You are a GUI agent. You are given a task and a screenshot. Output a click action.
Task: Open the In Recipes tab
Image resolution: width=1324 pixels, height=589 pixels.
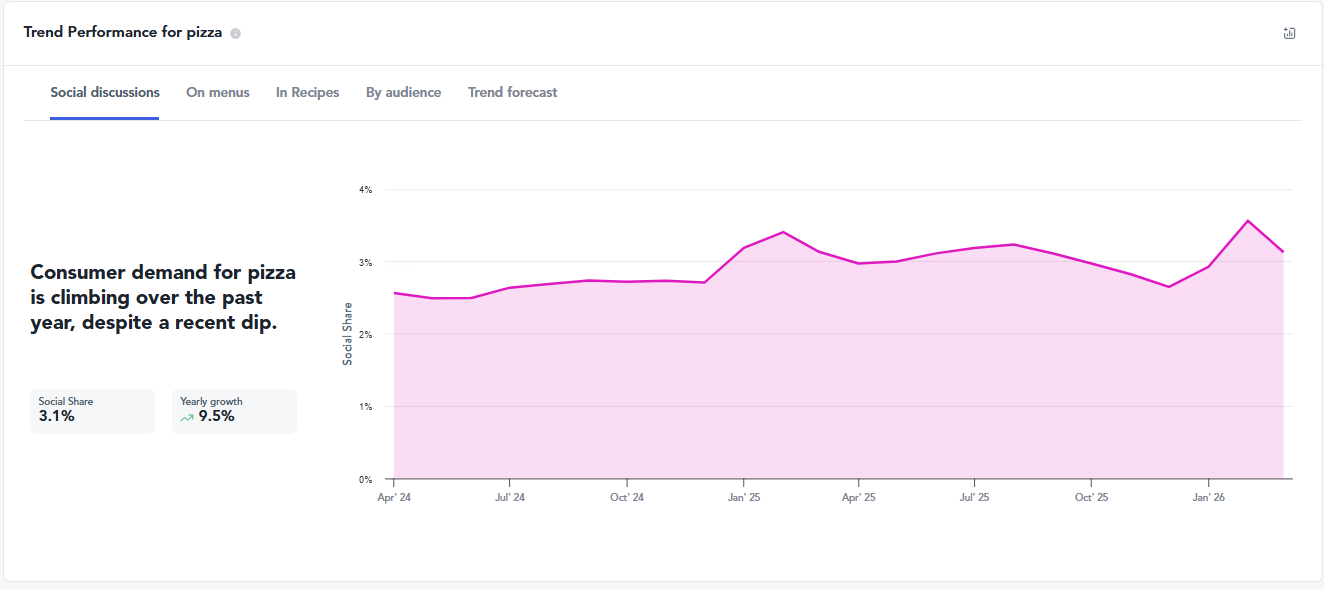tap(308, 92)
